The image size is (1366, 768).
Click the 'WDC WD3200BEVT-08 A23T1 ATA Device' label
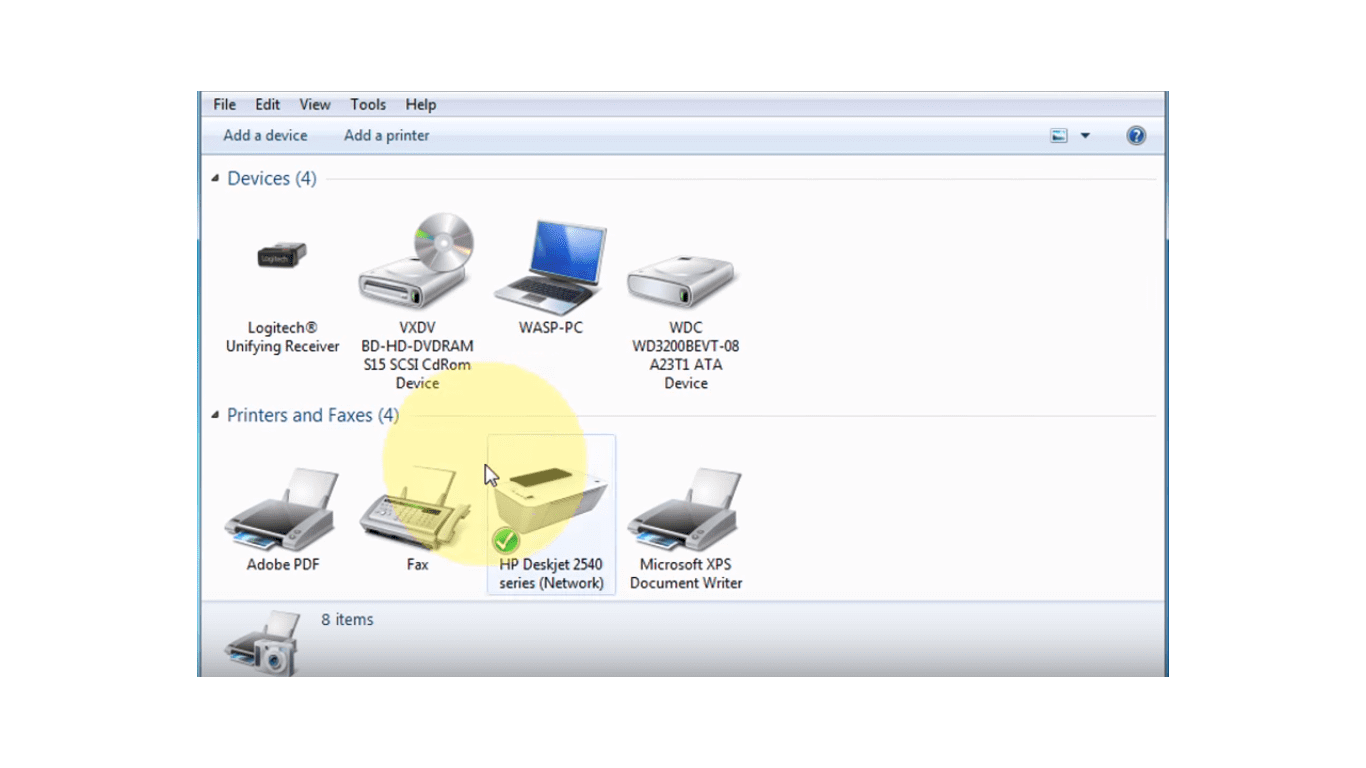pos(686,355)
